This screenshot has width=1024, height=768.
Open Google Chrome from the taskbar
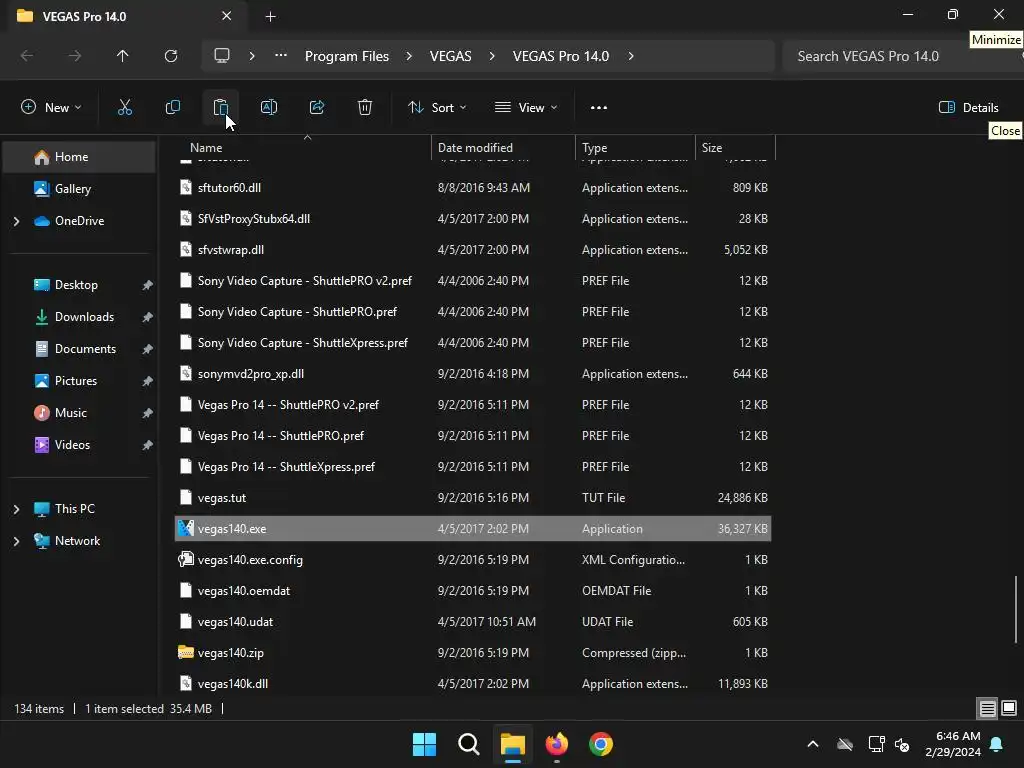[x=601, y=744]
